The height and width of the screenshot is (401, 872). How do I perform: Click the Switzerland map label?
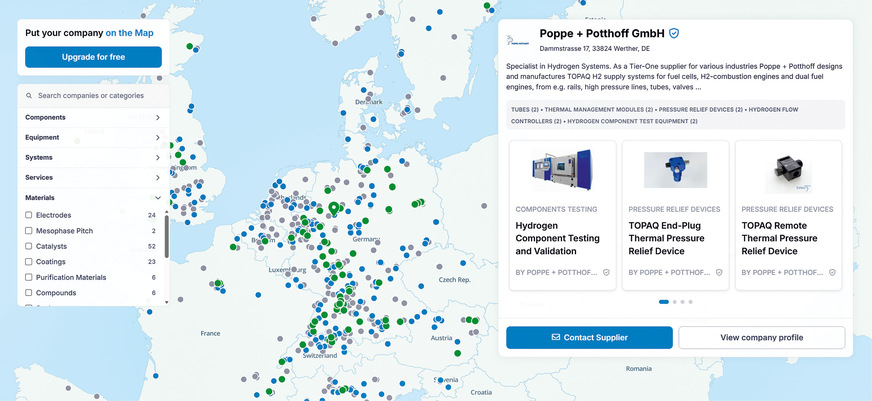click(x=320, y=355)
